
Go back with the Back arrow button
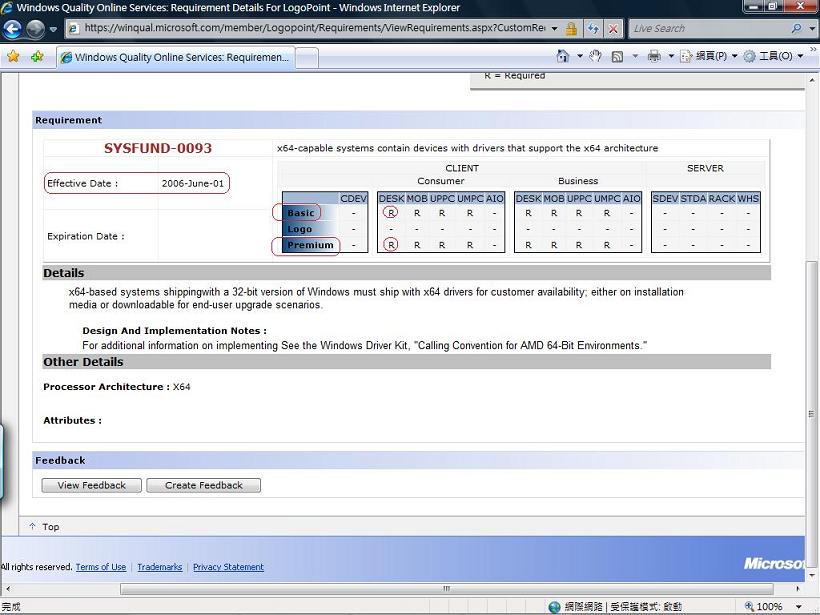12,29
